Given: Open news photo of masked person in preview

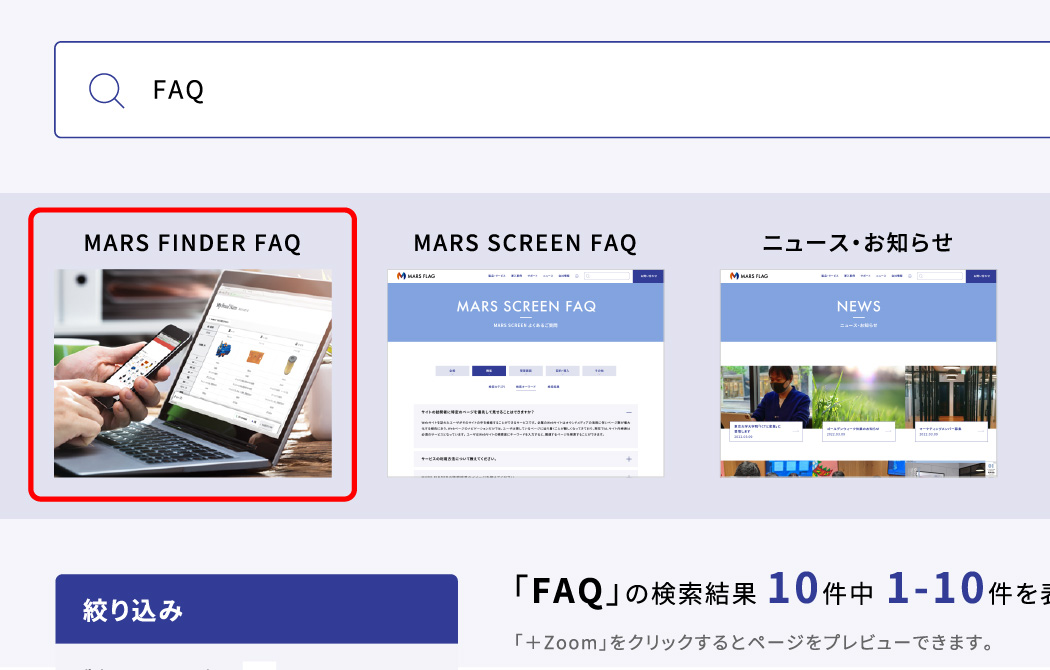Looking at the screenshot, I should (766, 397).
